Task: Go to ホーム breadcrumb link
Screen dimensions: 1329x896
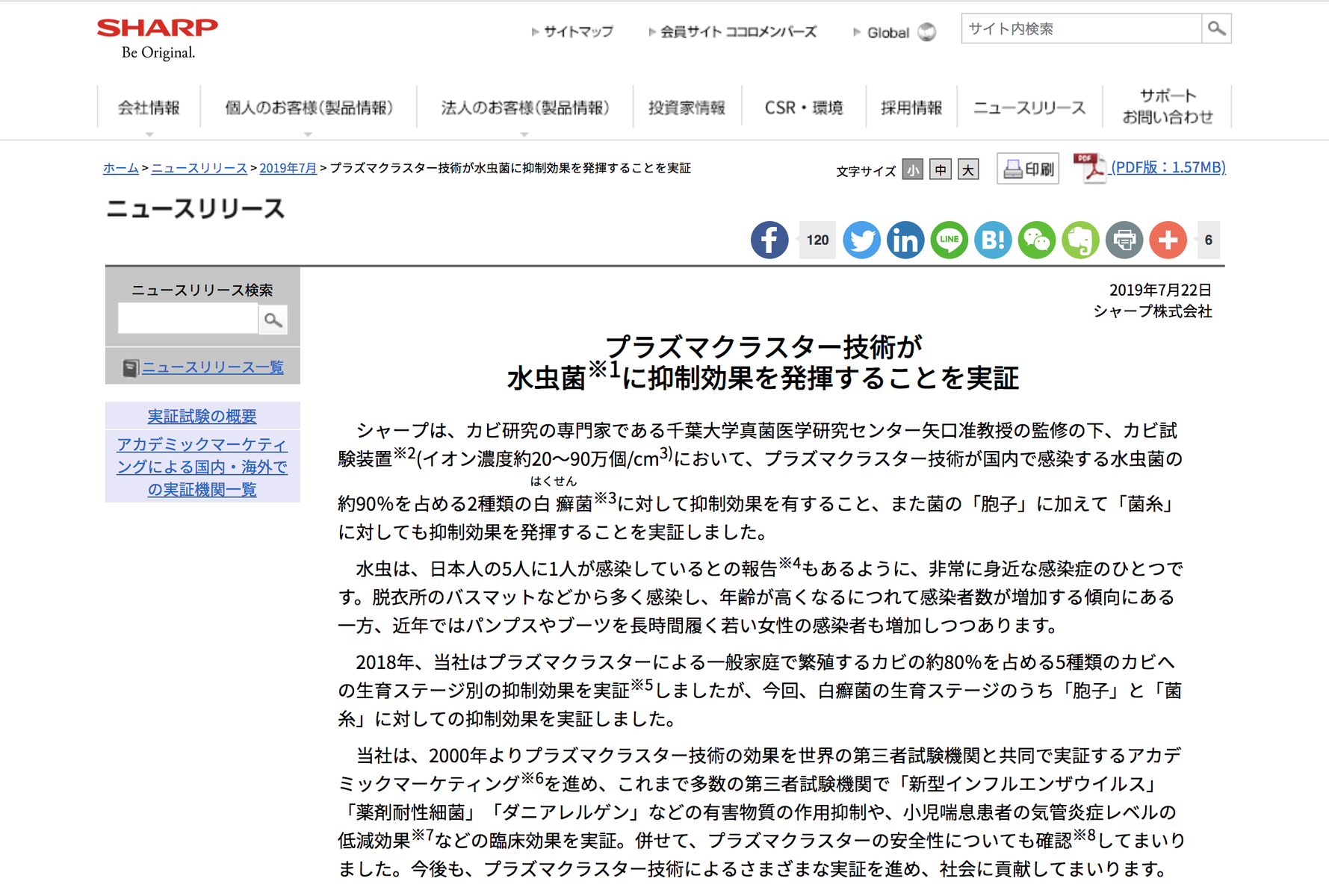Action: 121,168
